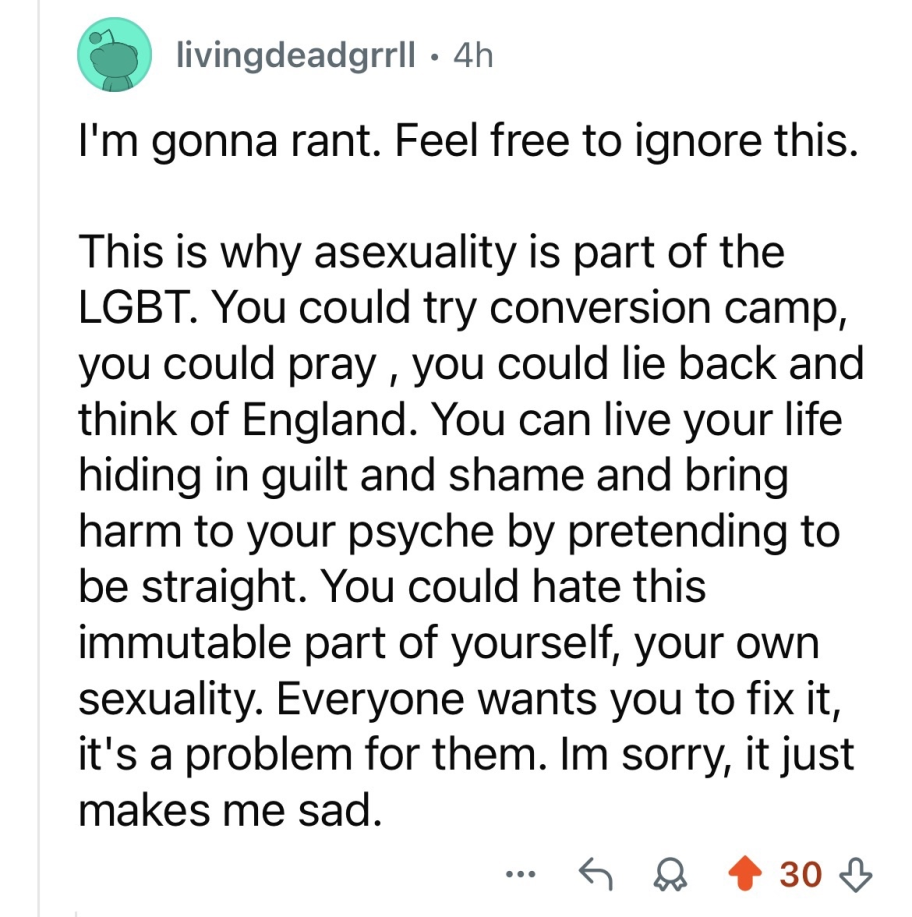Click the downward vote arrow icon
Screen dimensions: 912x917
853,873
